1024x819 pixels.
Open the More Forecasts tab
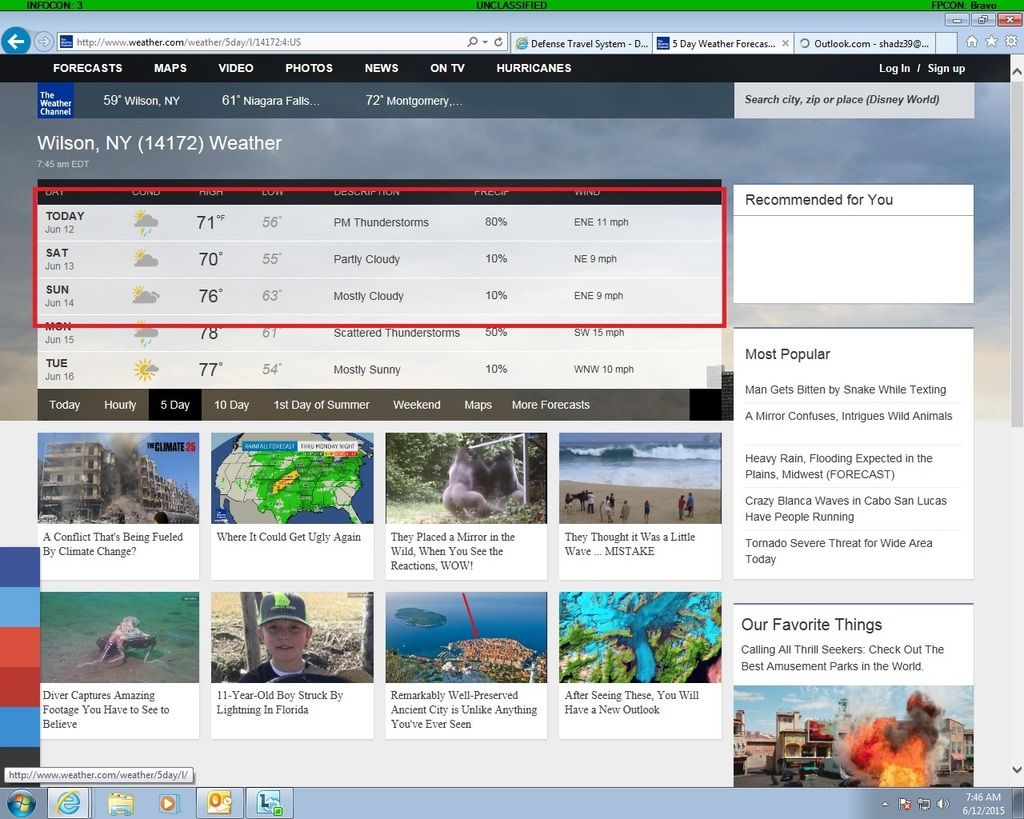551,405
